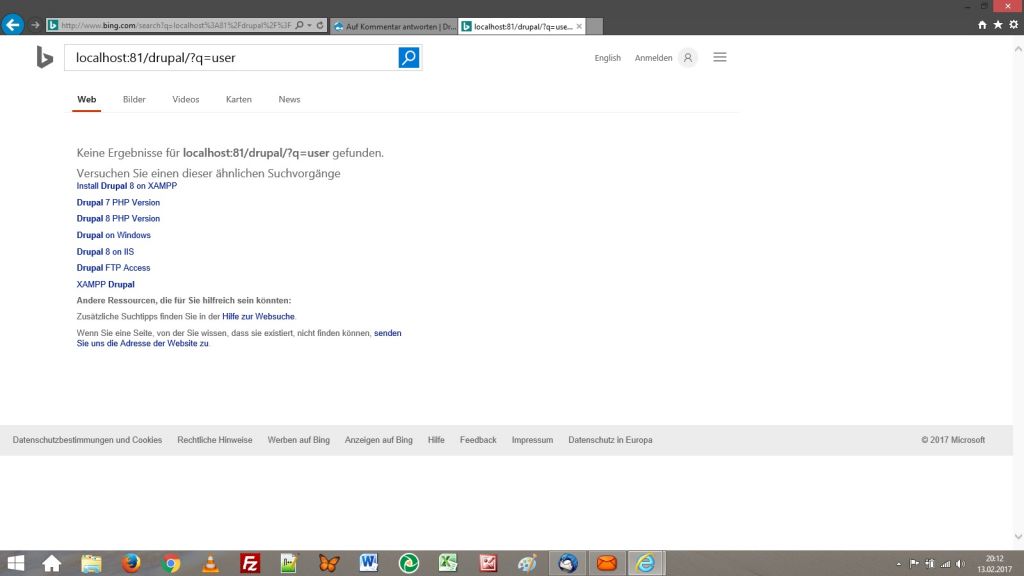Close the active localhost search tab
The image size is (1024, 576).
580,26
